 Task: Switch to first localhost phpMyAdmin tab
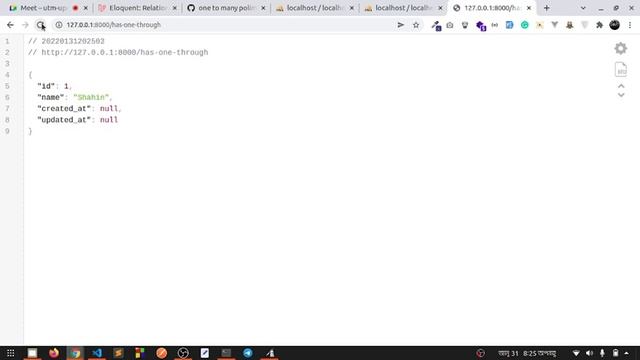point(315,8)
